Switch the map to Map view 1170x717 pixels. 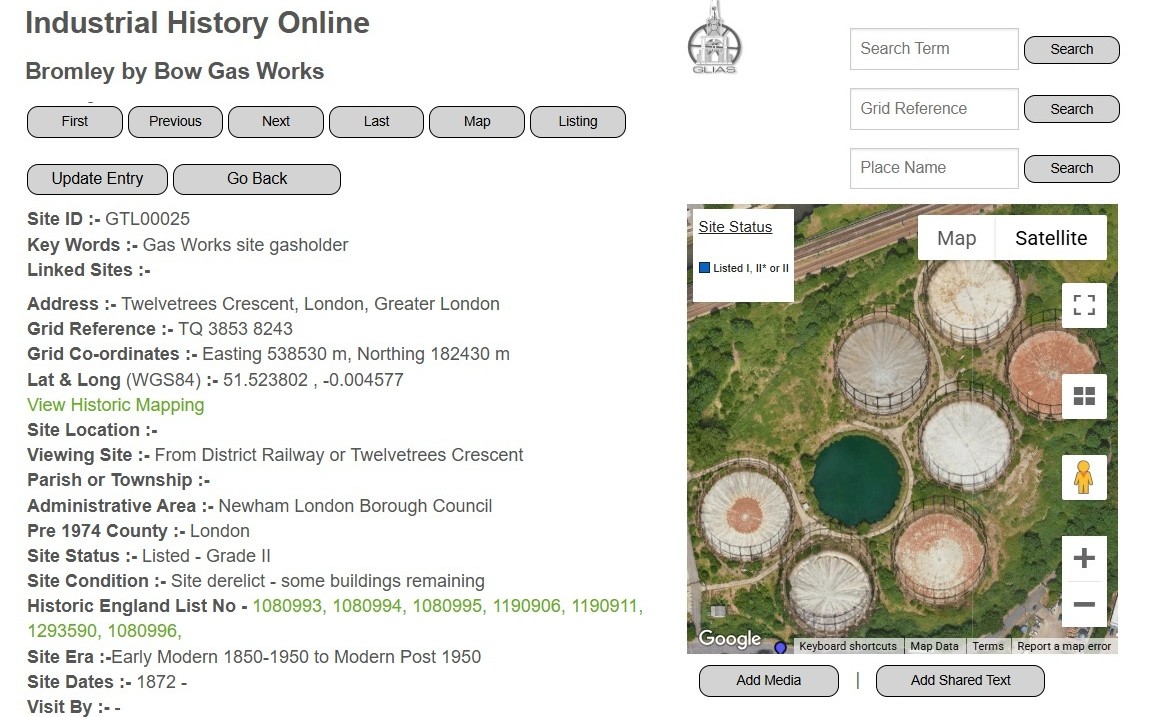956,238
